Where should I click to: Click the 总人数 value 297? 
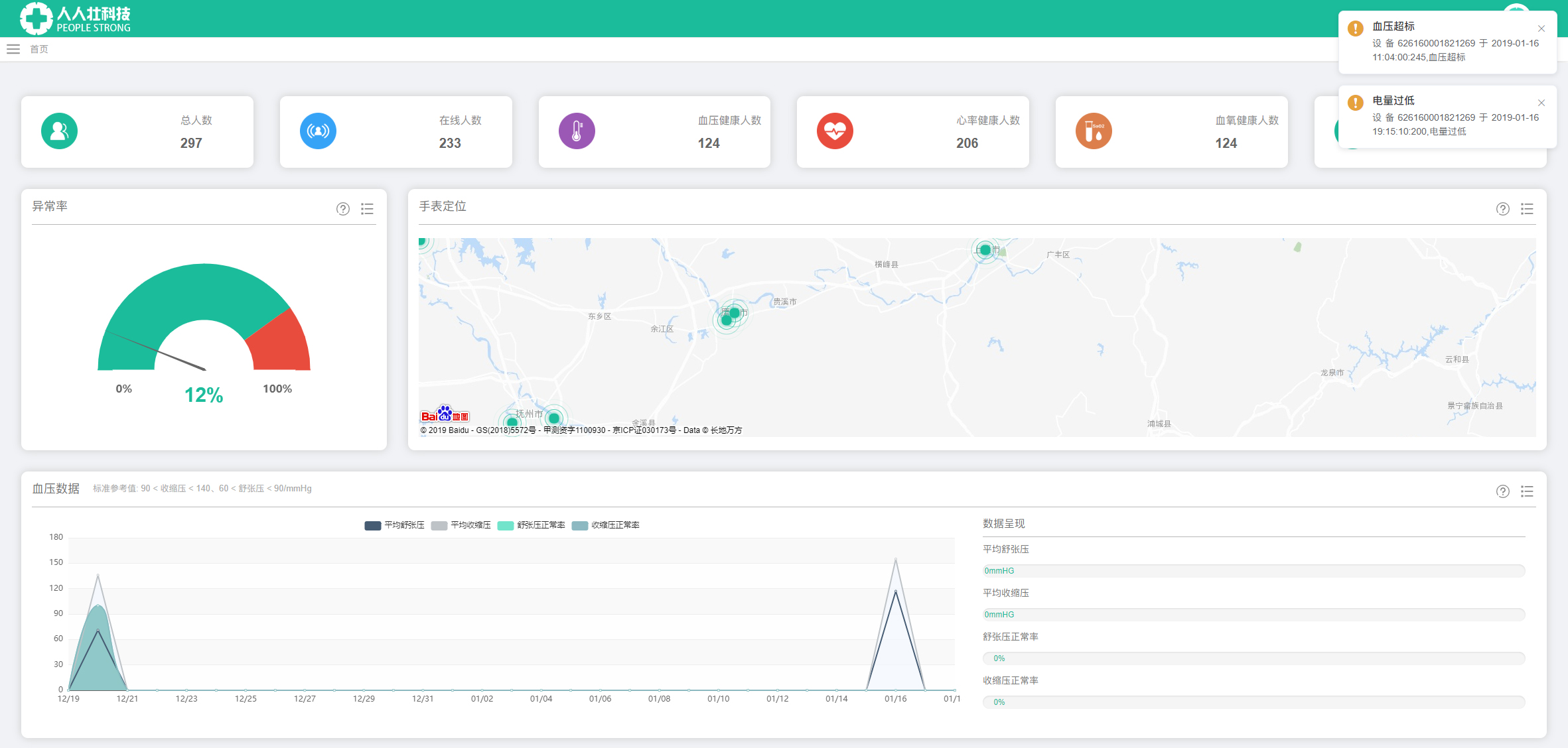[191, 143]
